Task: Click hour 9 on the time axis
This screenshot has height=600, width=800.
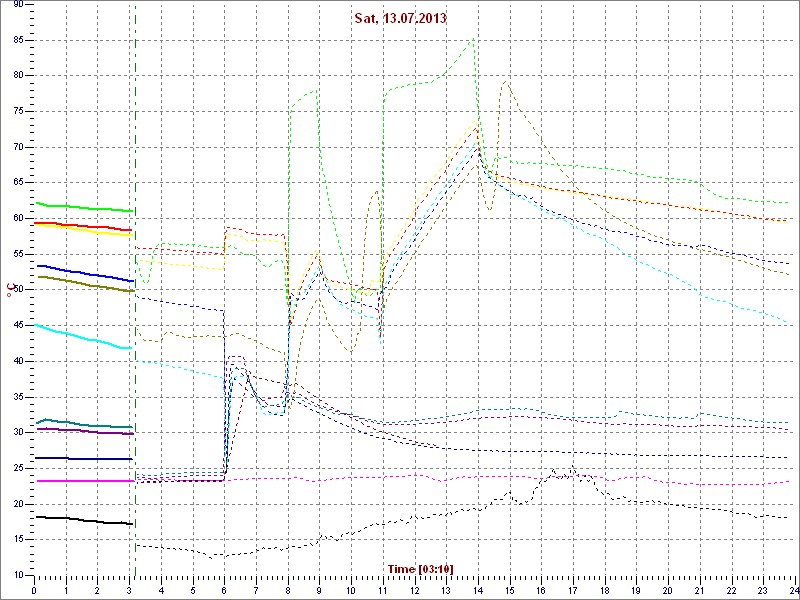Action: 320,589
